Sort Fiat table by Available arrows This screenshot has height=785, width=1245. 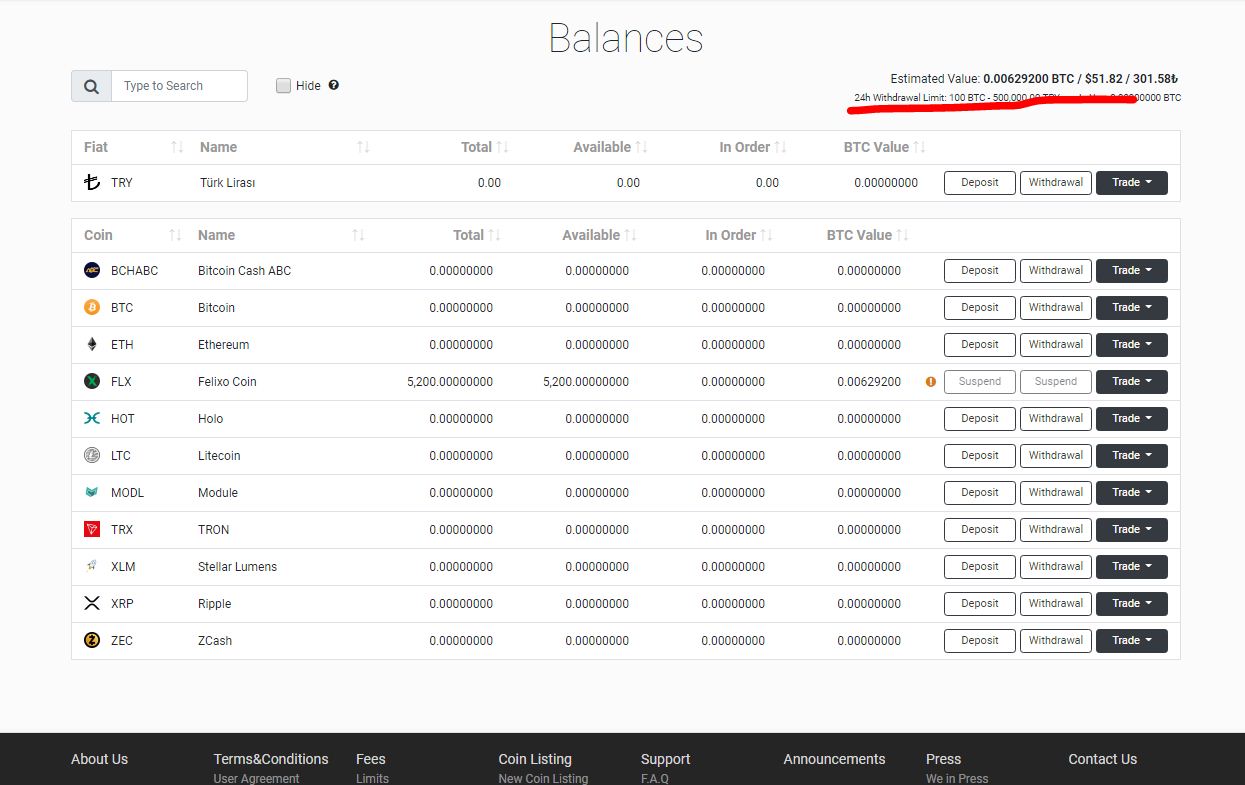click(x=641, y=147)
